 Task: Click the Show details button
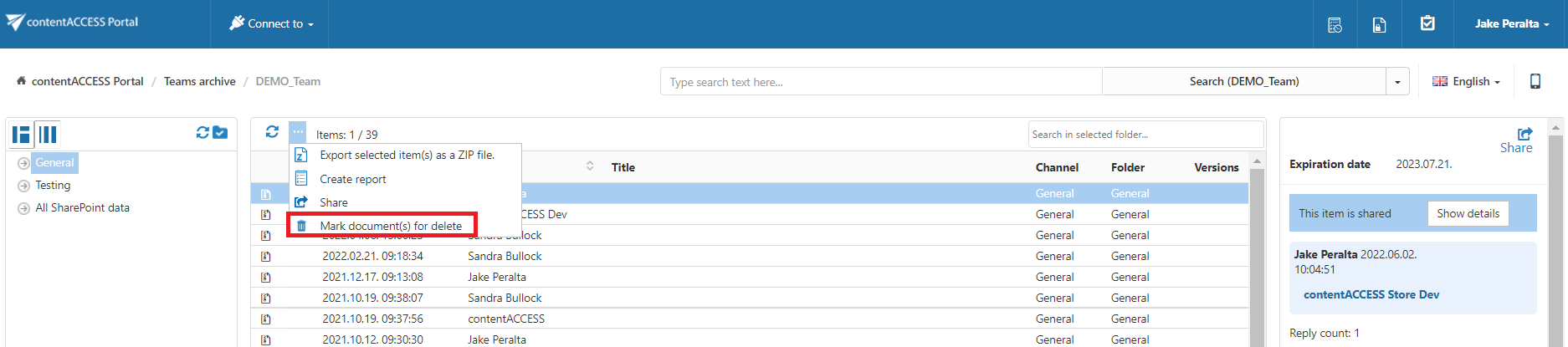[x=1468, y=213]
